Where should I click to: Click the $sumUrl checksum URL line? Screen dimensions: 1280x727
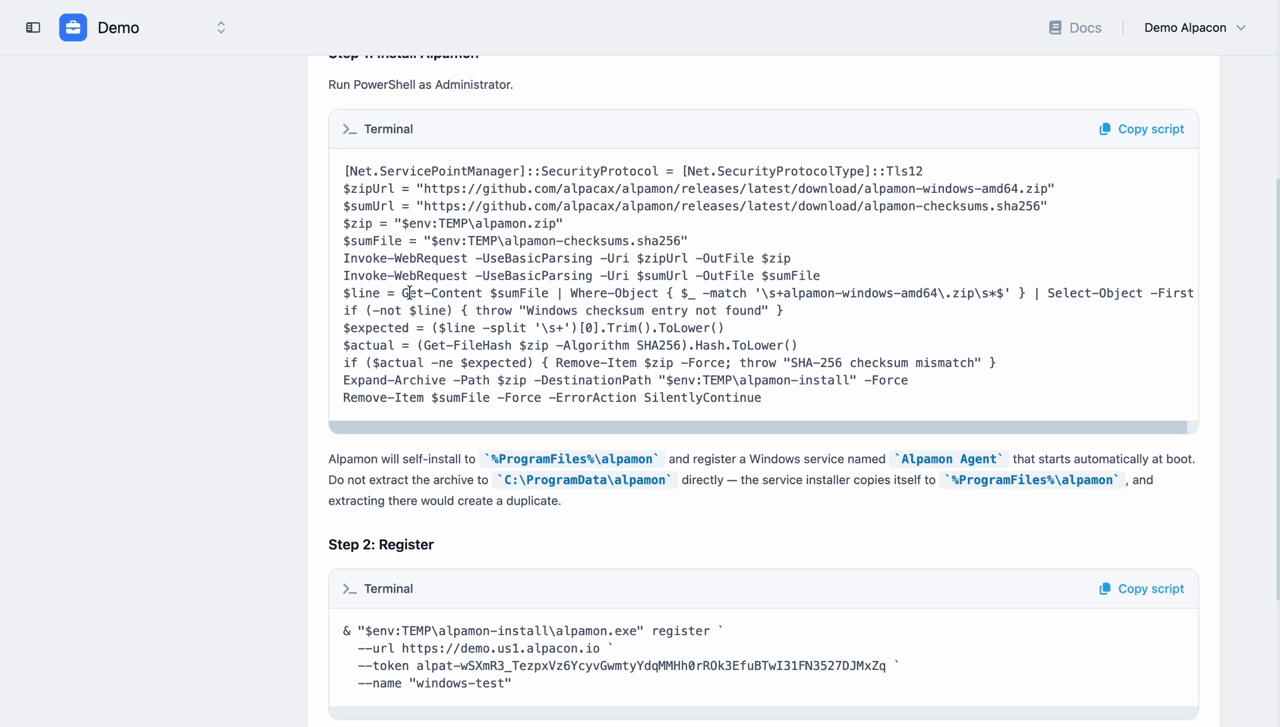695,206
